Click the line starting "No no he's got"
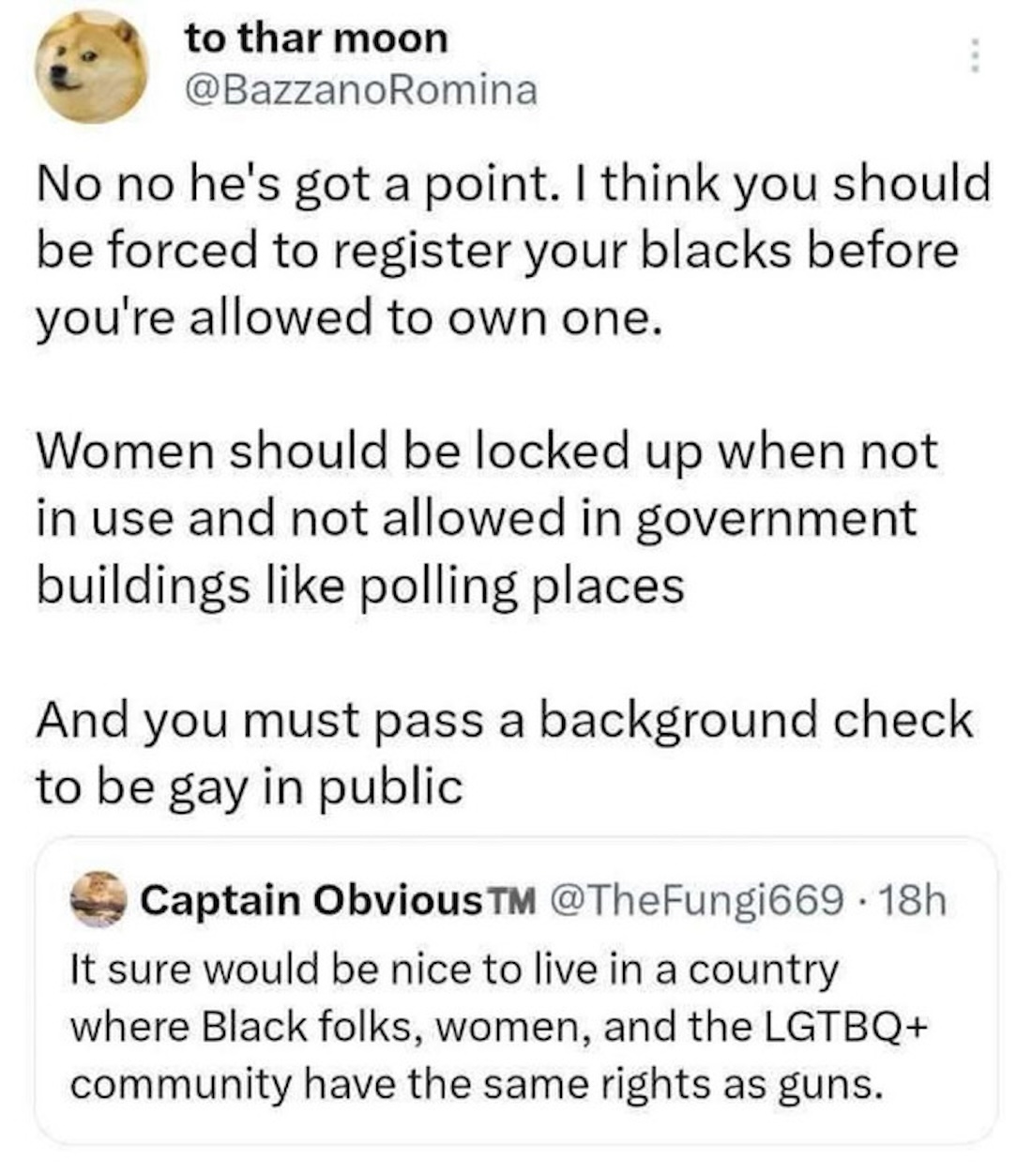Screen dimensions: 1032x1176 pyautogui.click(x=513, y=183)
